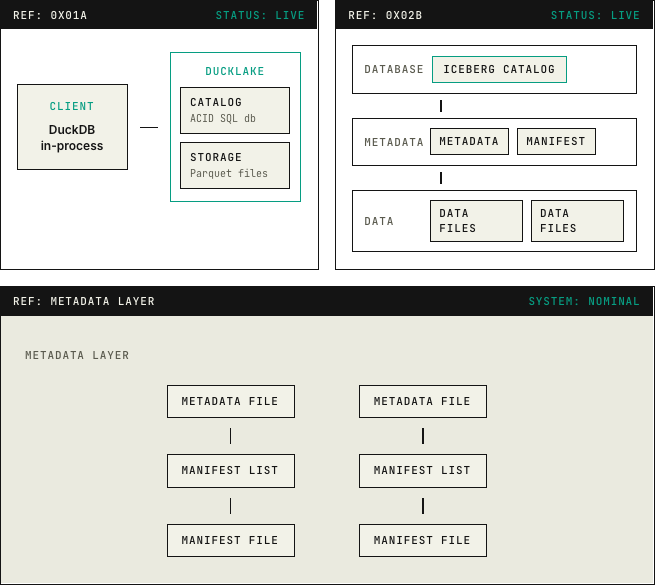Select the second DATA FILES box
The height and width of the screenshot is (585, 655).
pyautogui.click(x=577, y=221)
